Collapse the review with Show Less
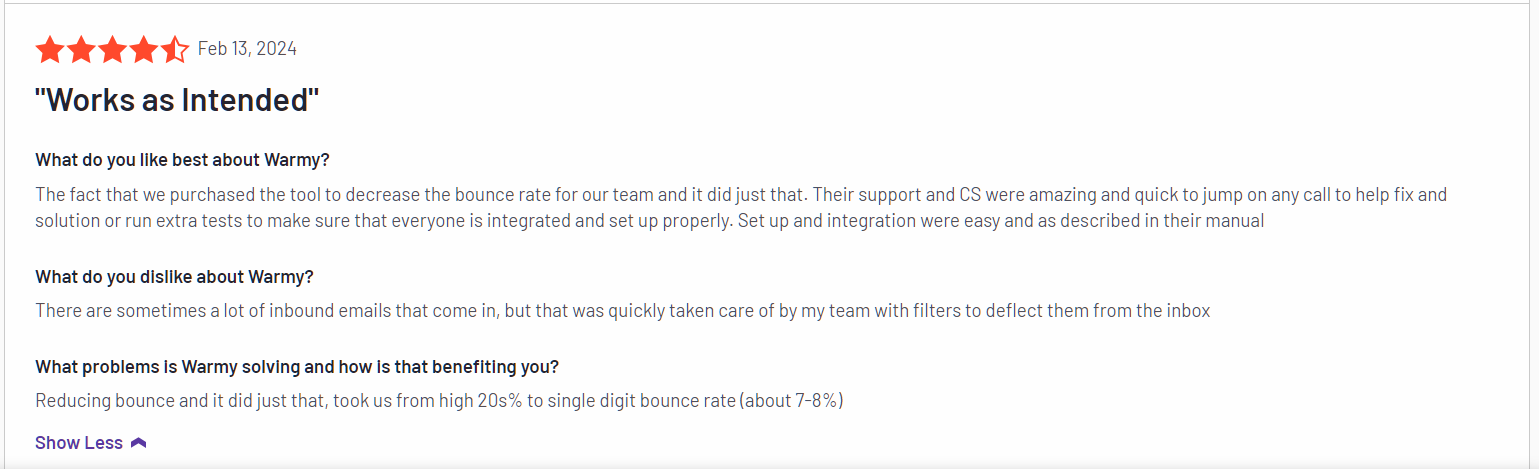The width and height of the screenshot is (1539, 472). coord(79,443)
